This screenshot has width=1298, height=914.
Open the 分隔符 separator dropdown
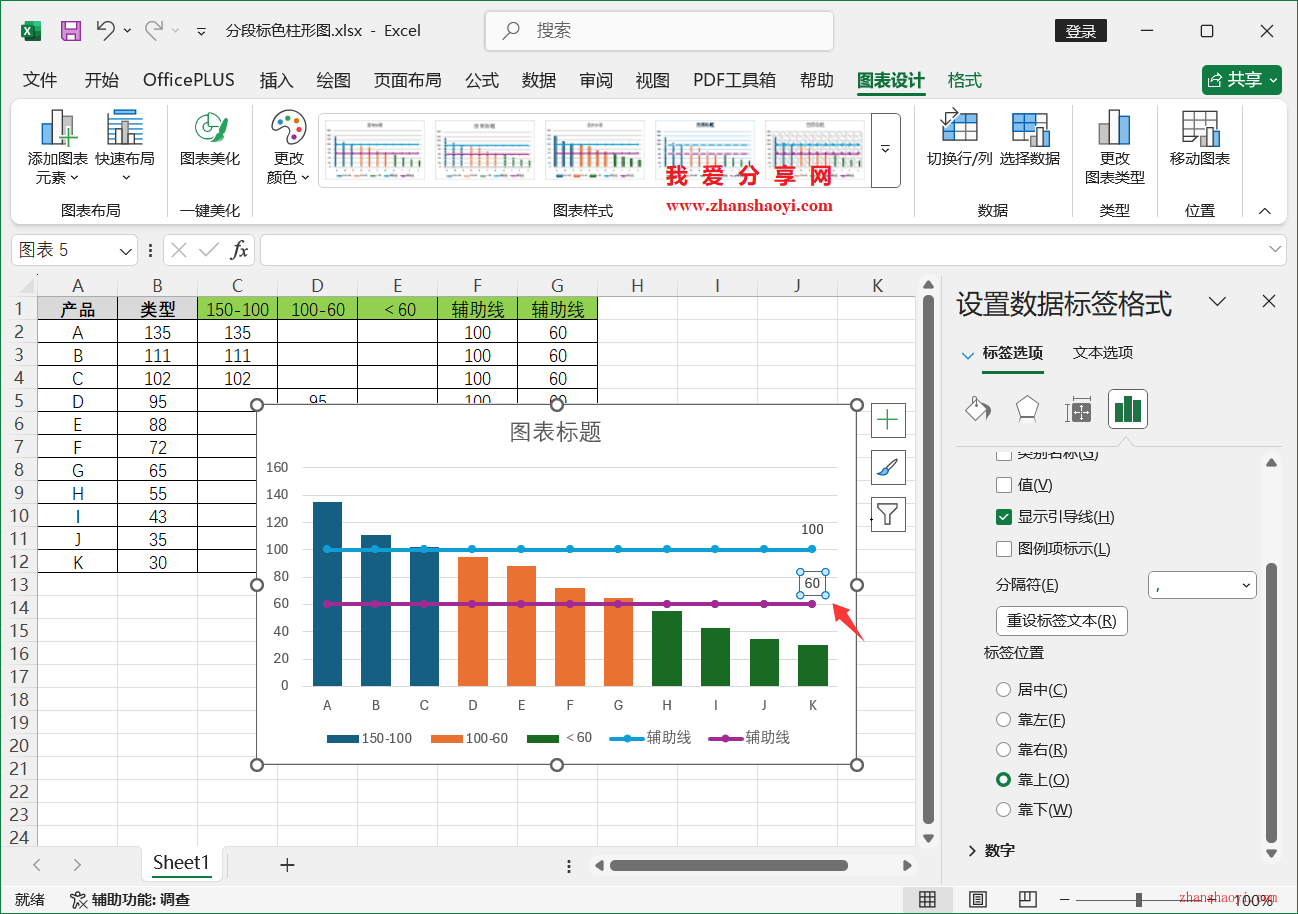tap(1202, 584)
